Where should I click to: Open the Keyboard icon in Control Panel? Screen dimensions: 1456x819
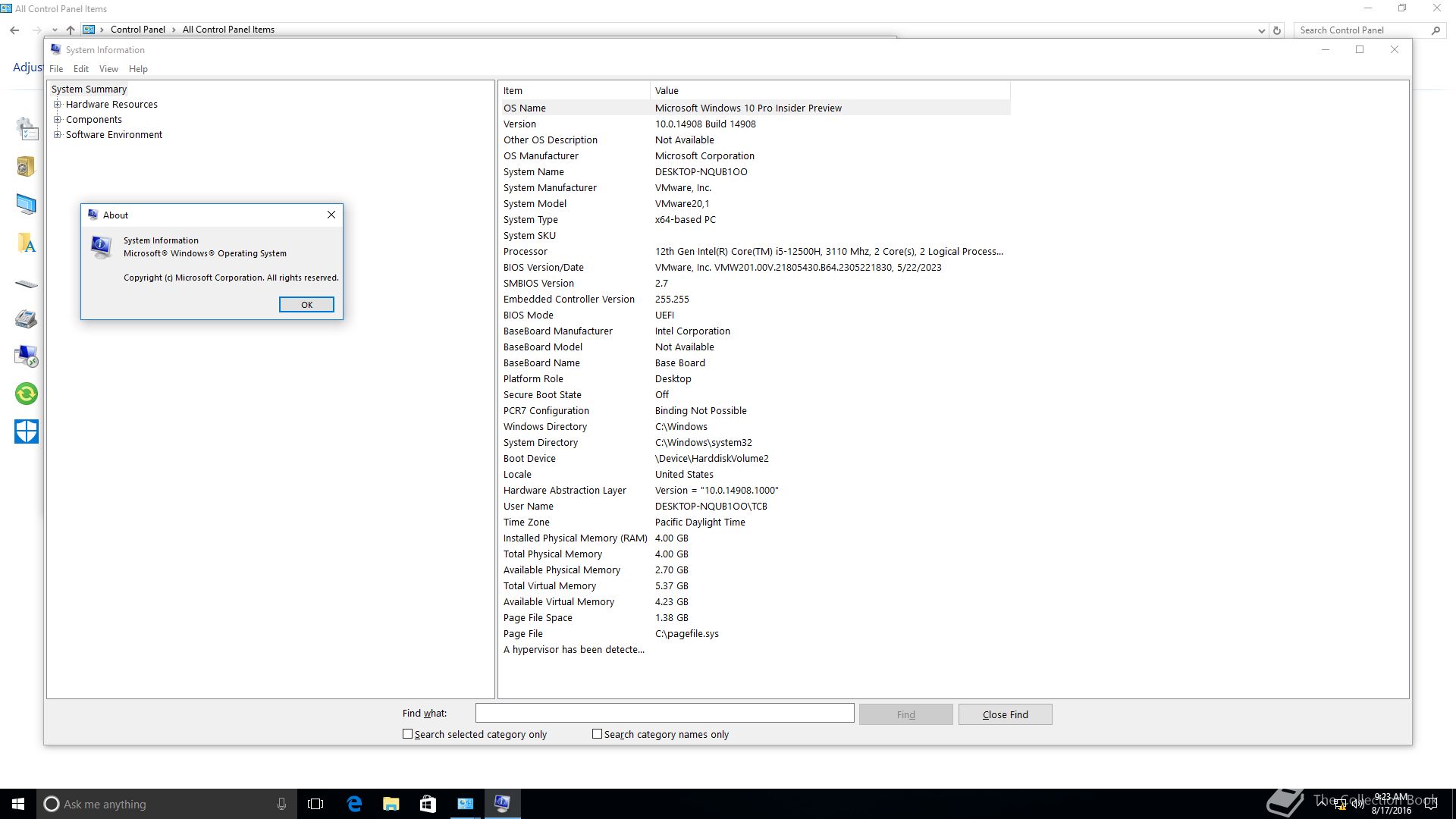pos(27,284)
